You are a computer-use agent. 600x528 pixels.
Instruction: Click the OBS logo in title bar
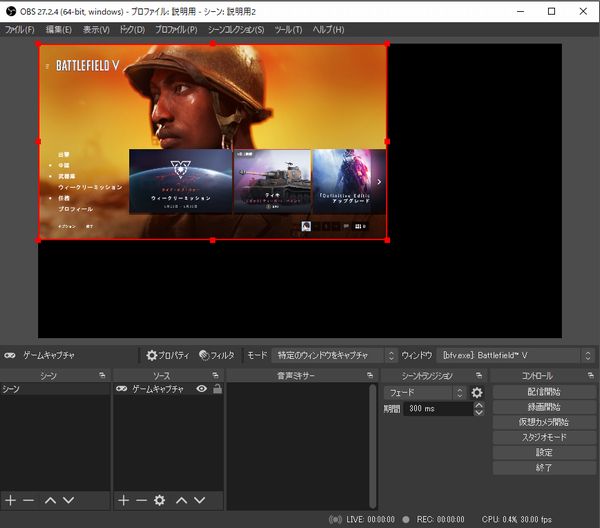point(11,11)
